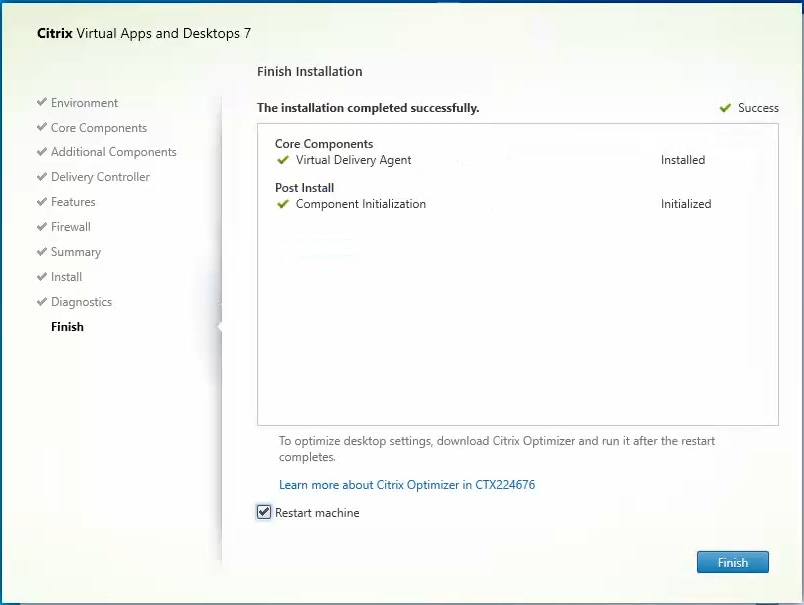
Task: Click the checkmark next to Diagnostics
Action: pyautogui.click(x=40, y=302)
